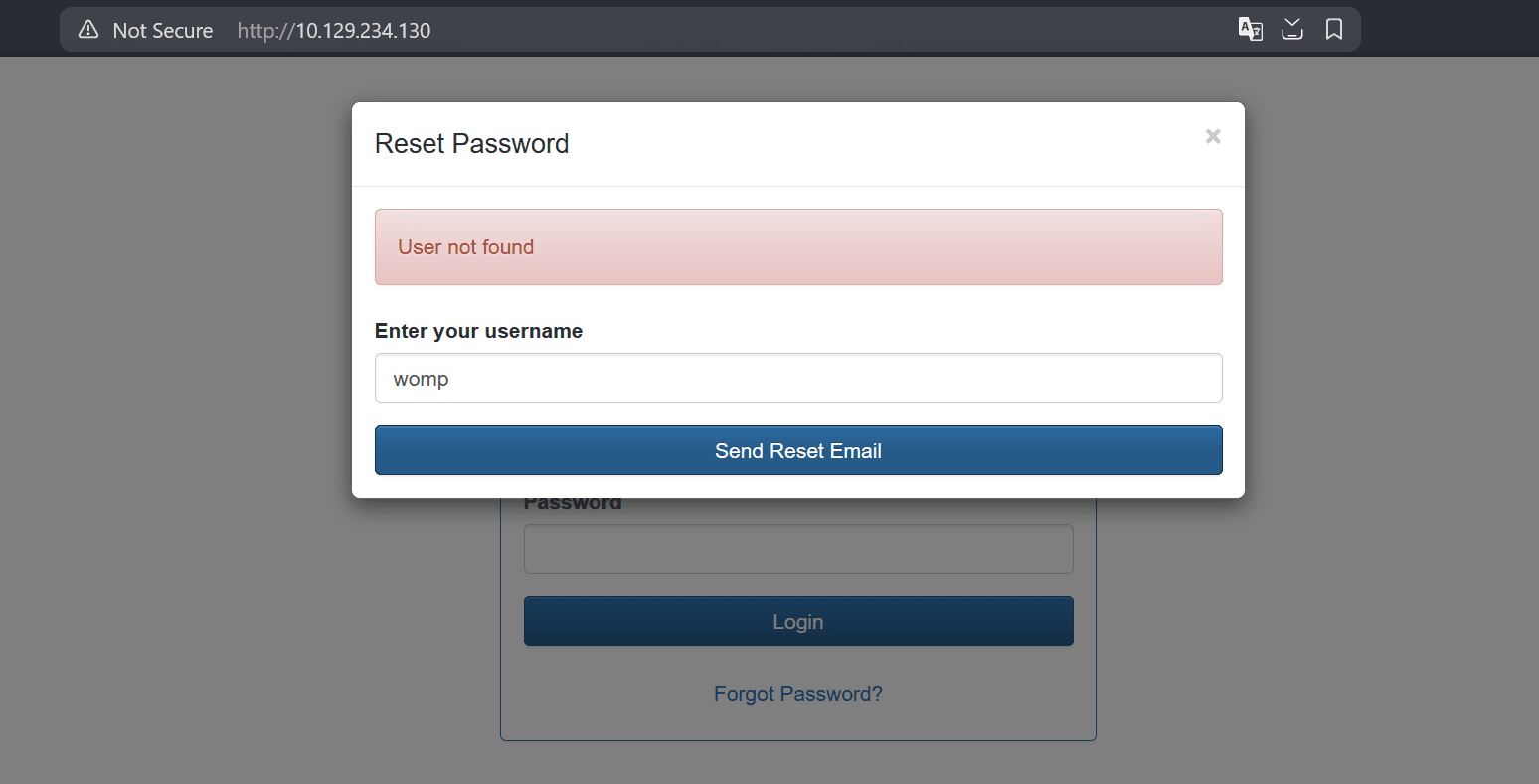Open the page translate icon
The height and width of the screenshot is (784, 1539).
pyautogui.click(x=1250, y=30)
